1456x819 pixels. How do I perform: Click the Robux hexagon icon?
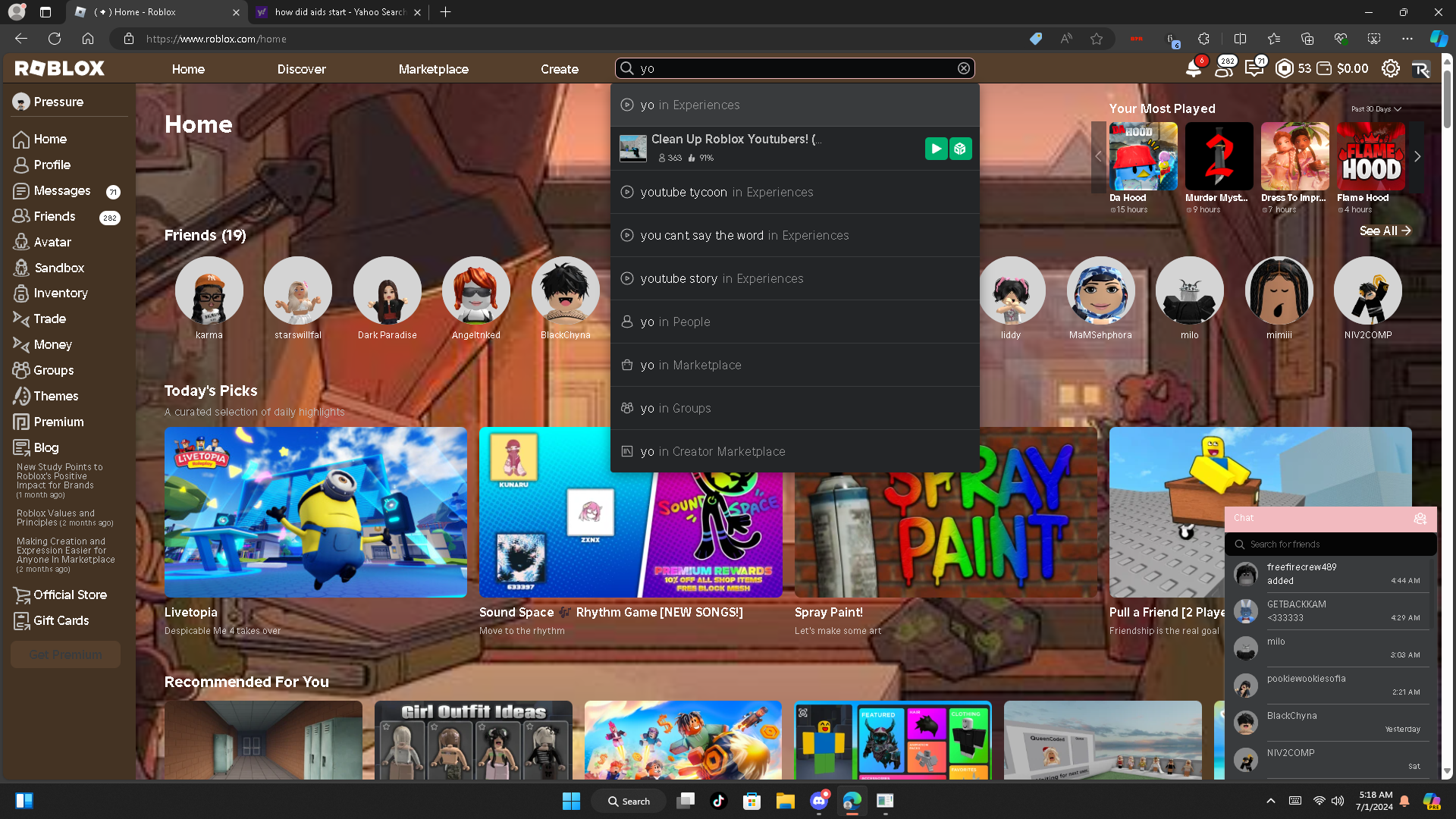click(x=1284, y=69)
